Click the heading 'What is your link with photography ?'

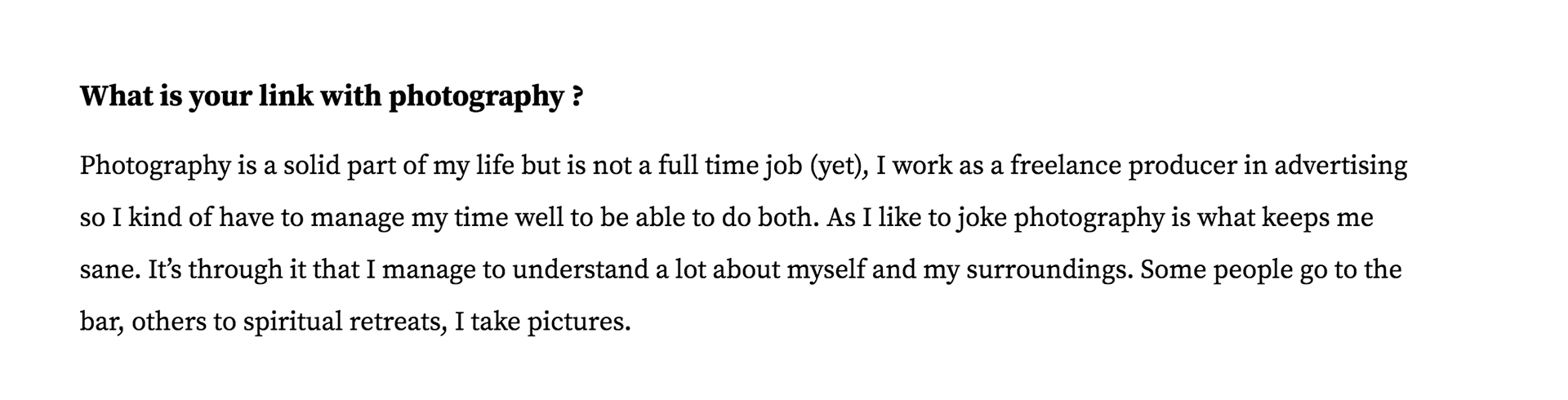click(331, 97)
